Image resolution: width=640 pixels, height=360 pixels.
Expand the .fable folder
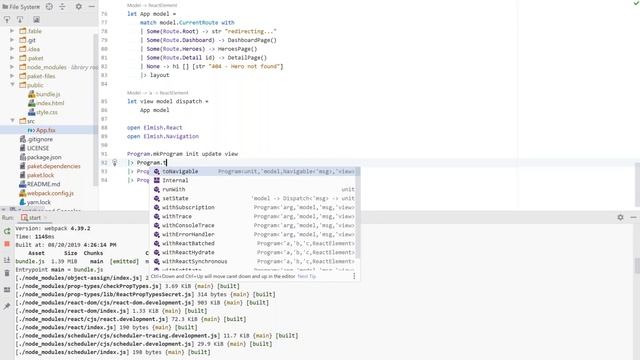click(12, 31)
